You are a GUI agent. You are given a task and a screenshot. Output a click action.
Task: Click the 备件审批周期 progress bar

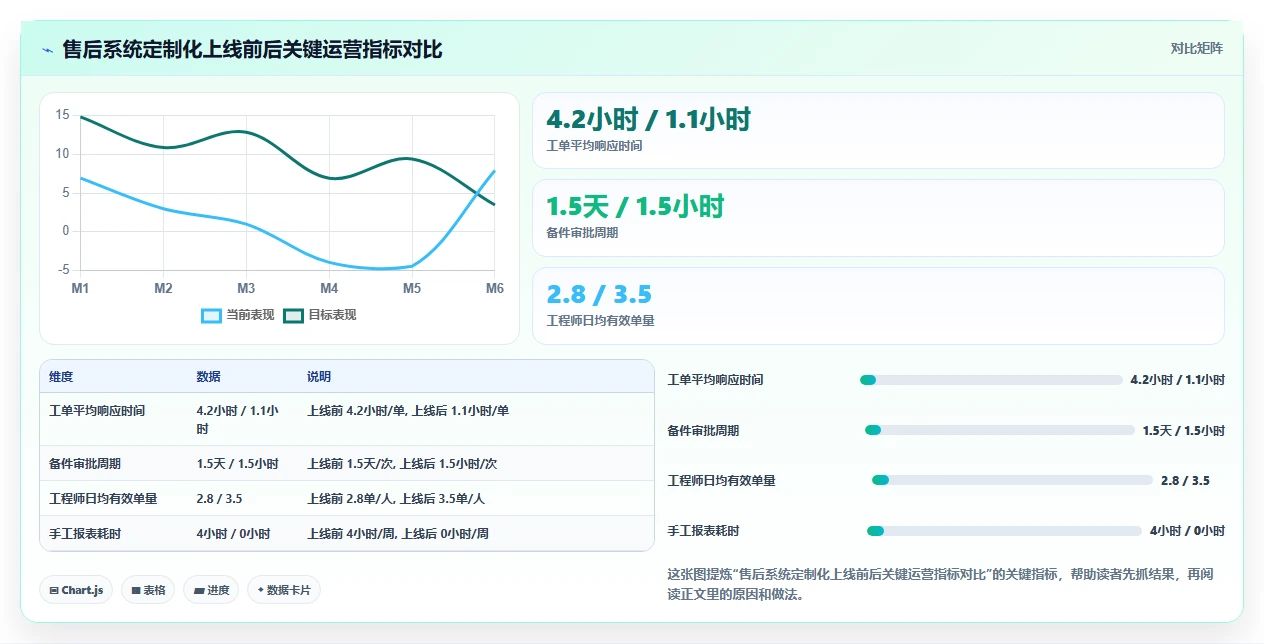coord(1000,430)
